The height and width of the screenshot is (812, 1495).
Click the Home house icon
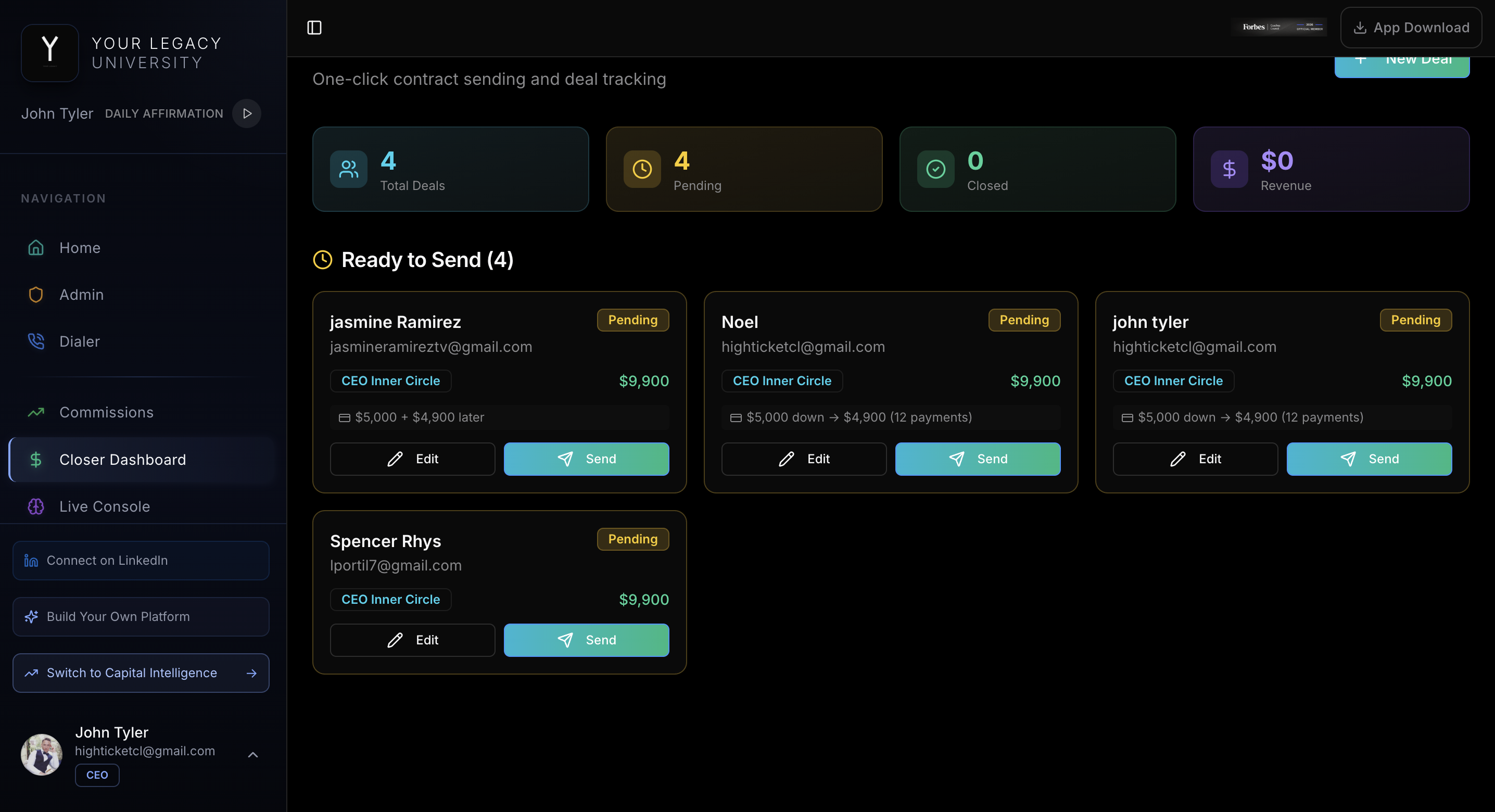pos(36,248)
